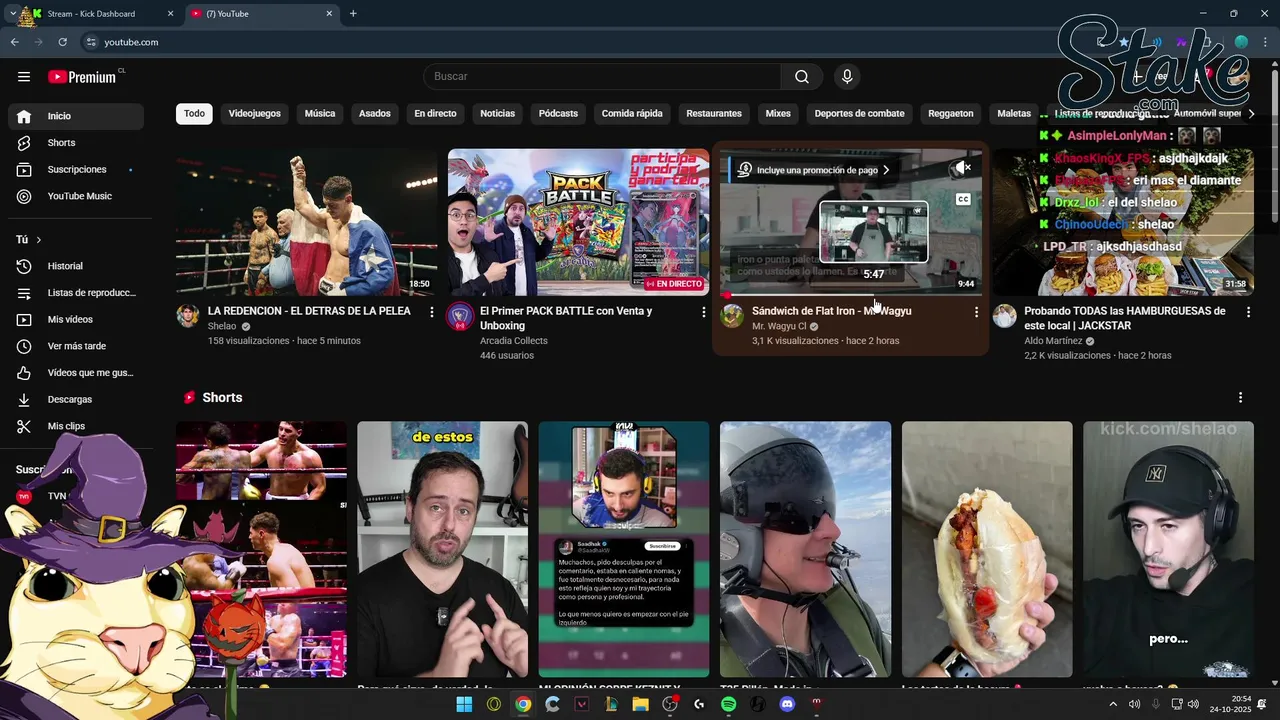Click the search magnifier button
The image size is (1280, 720).
pyautogui.click(x=802, y=77)
